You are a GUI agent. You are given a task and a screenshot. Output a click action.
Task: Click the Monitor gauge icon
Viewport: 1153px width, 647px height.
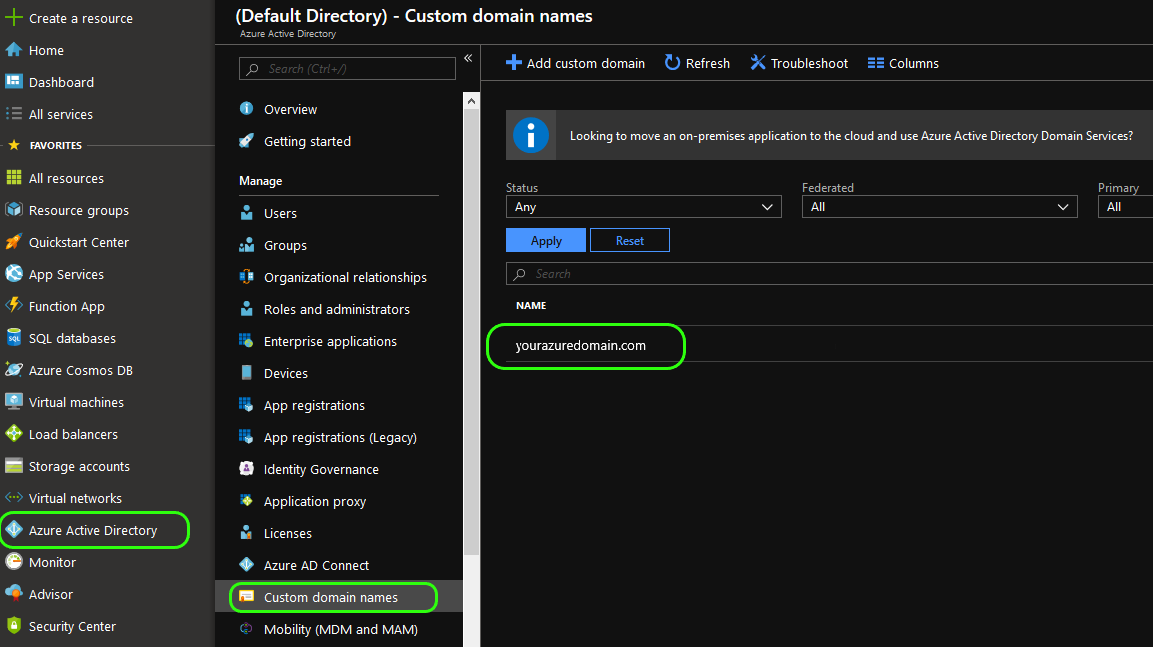pos(13,562)
